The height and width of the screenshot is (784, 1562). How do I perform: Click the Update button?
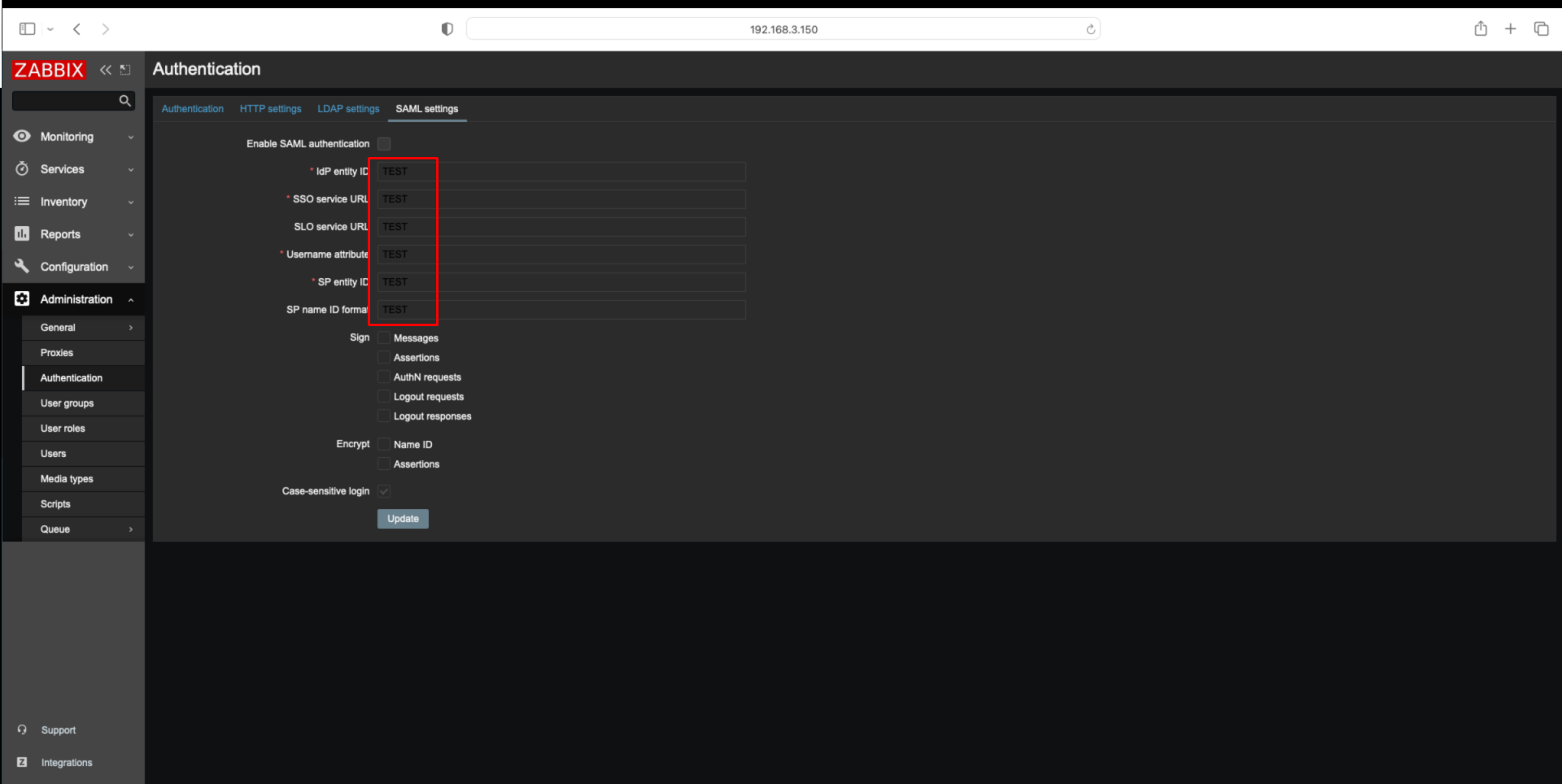(403, 519)
